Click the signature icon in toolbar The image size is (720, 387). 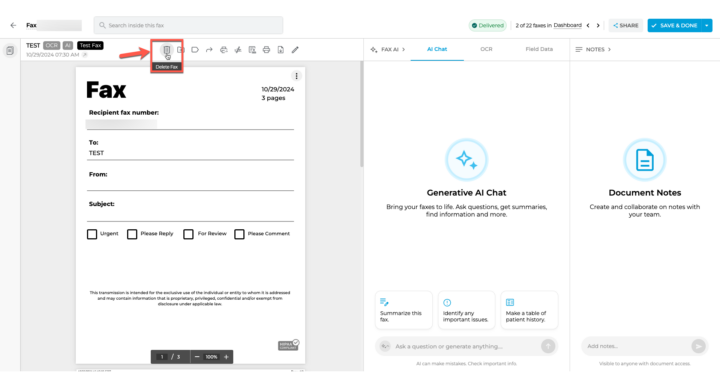tap(238, 50)
